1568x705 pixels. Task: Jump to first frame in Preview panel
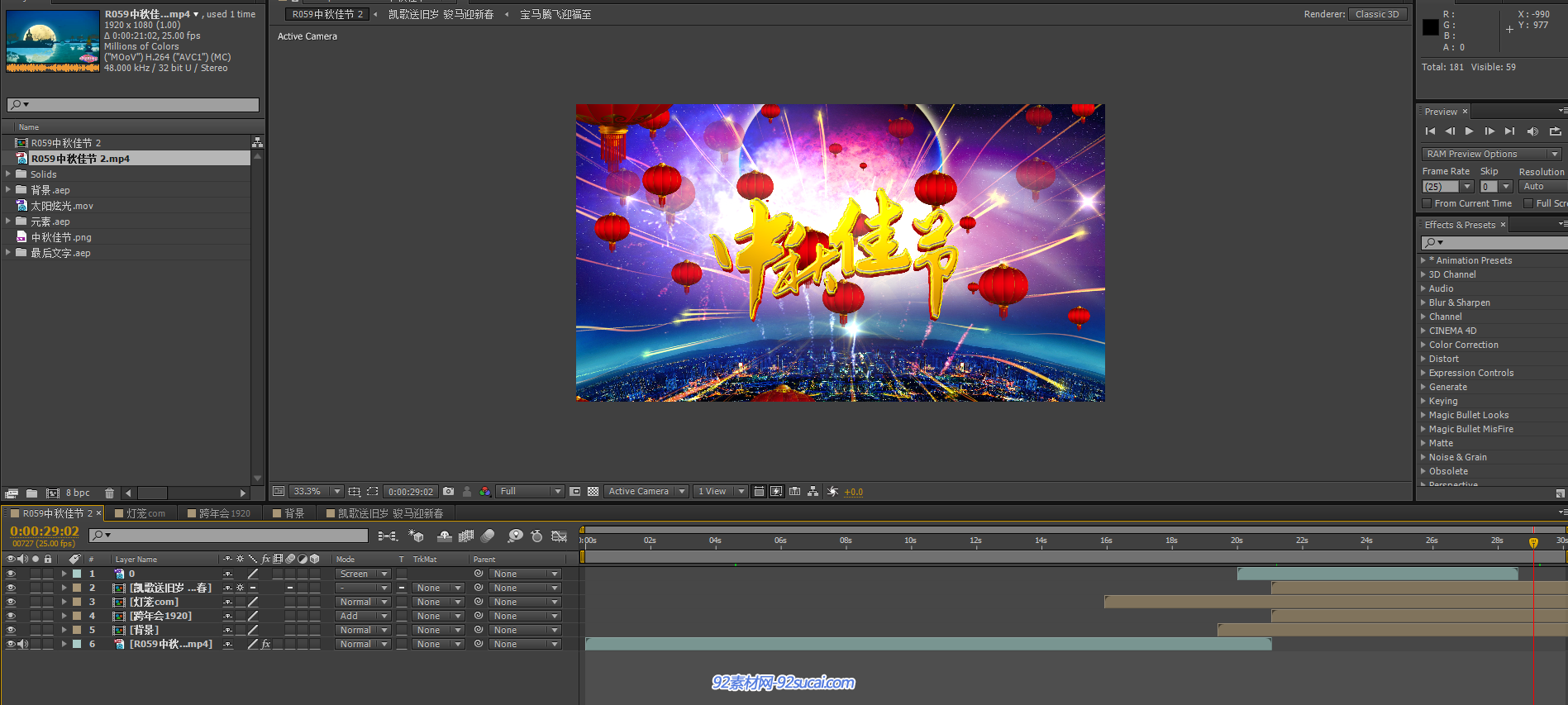(x=1430, y=131)
